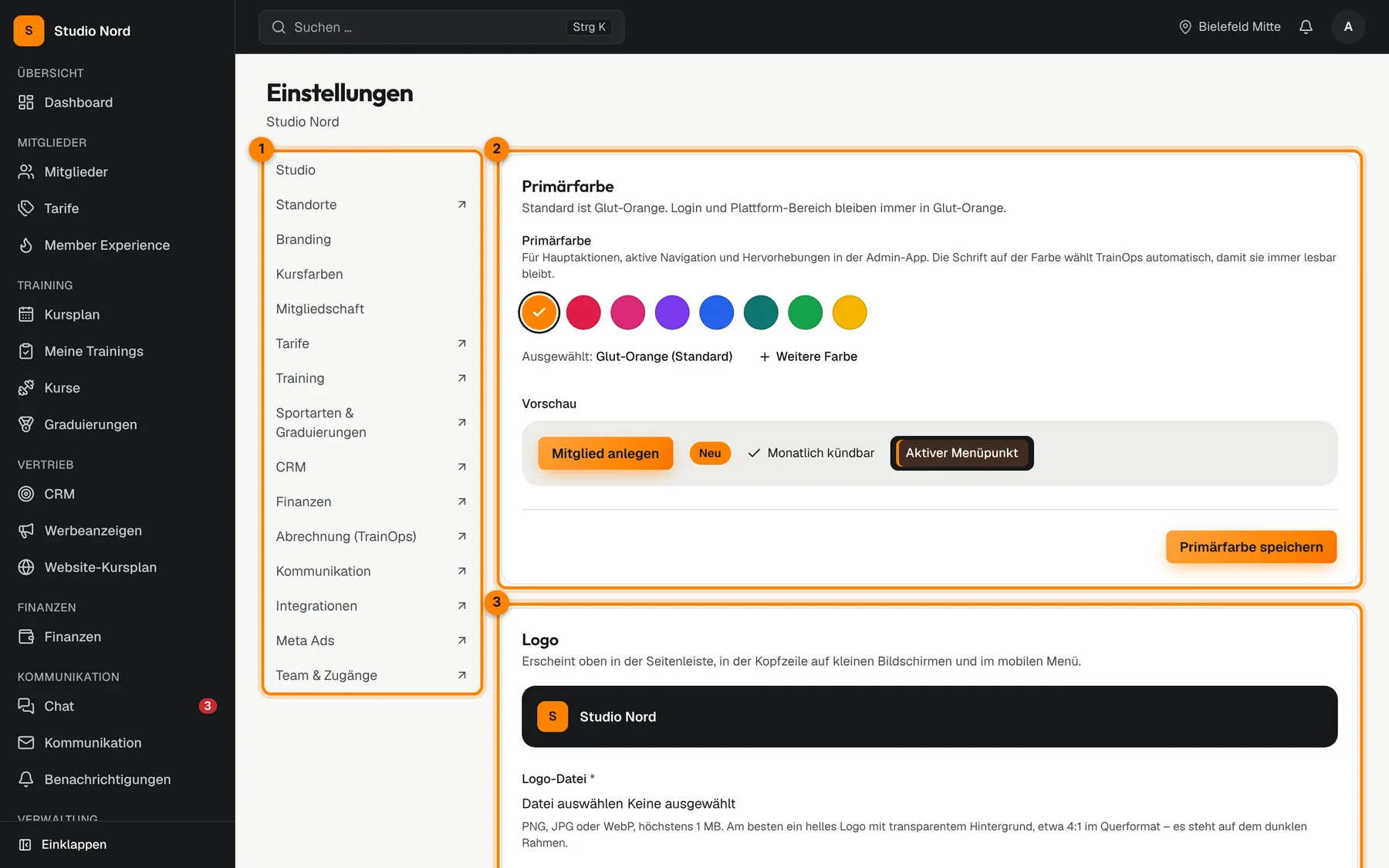The width and height of the screenshot is (1389, 868).
Task: Select the pink primary color swatch
Action: point(627,312)
